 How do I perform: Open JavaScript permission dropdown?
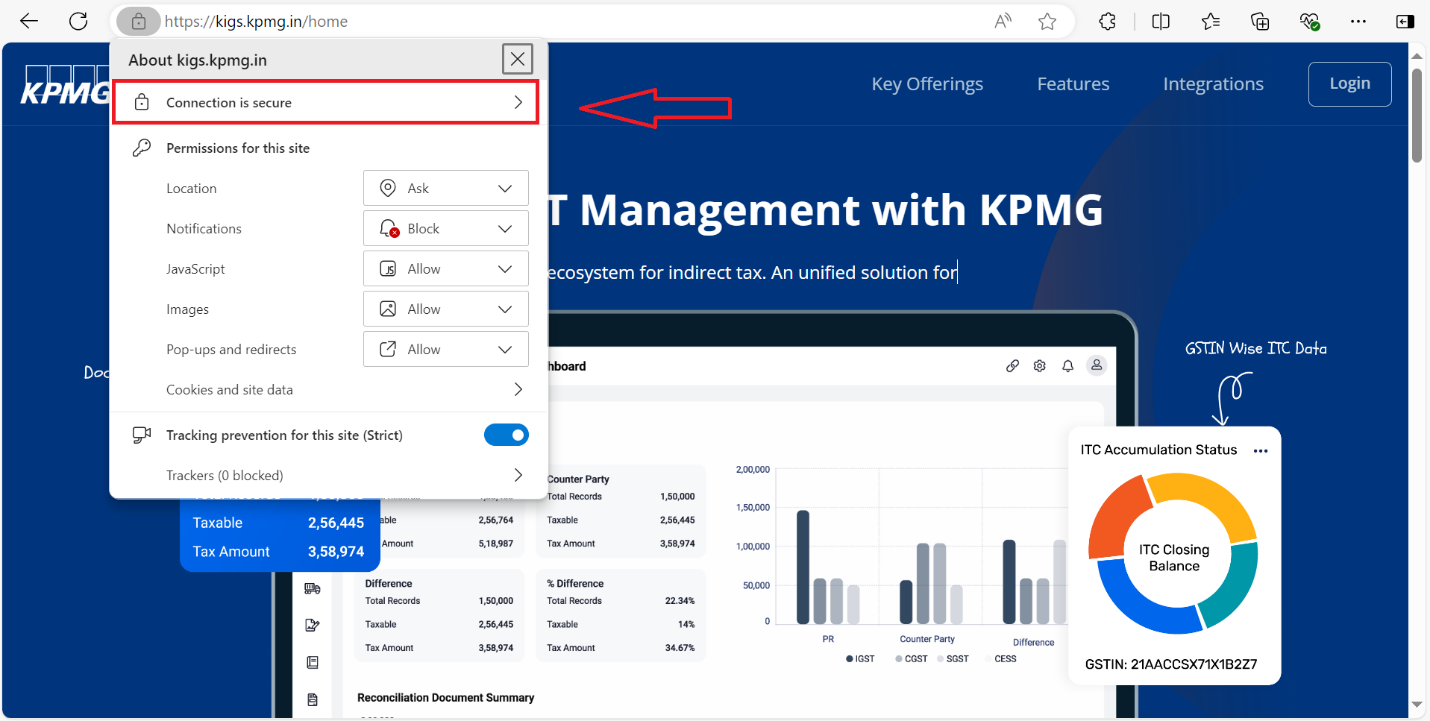coord(446,269)
